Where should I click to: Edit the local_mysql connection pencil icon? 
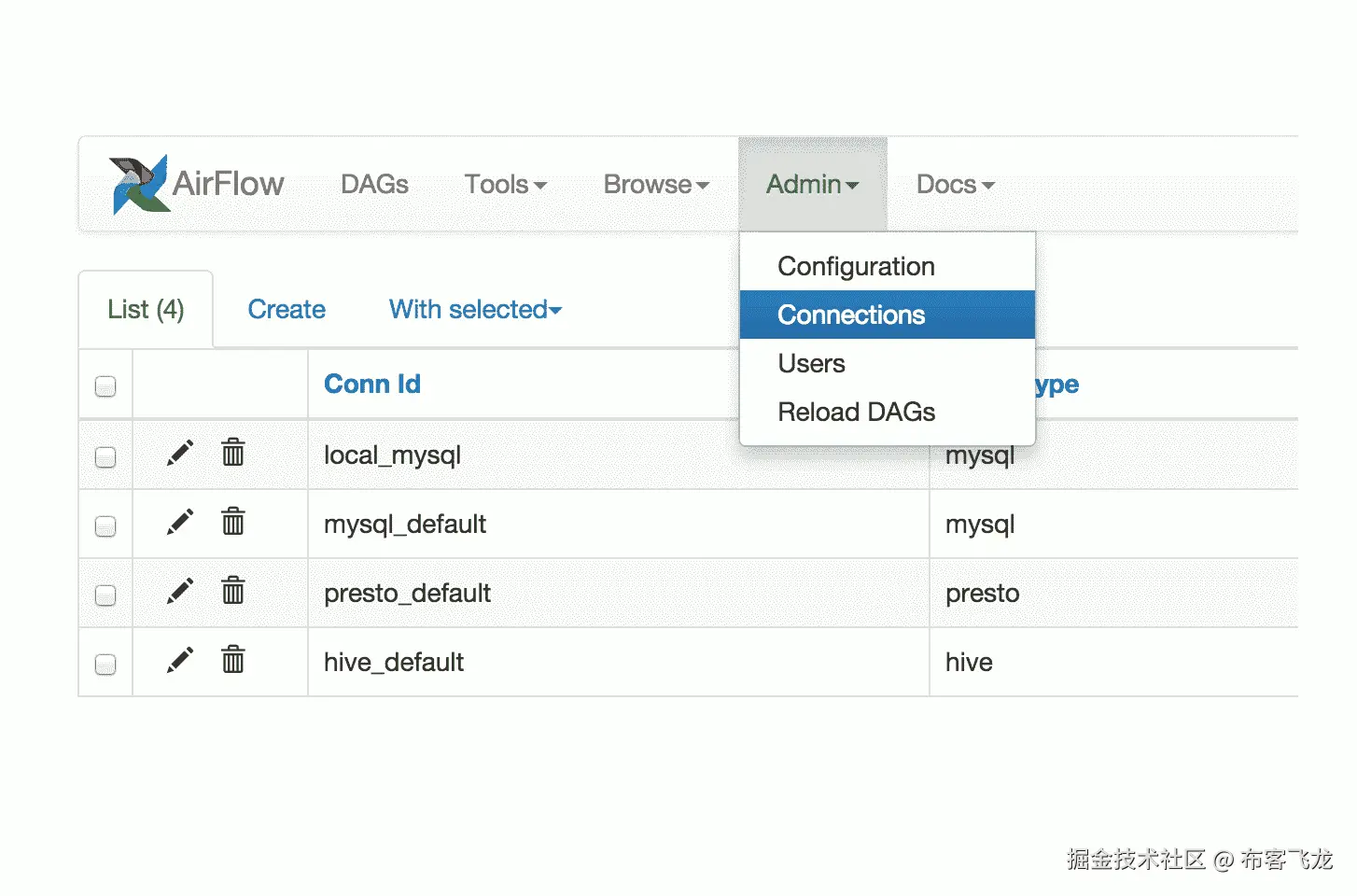tap(180, 454)
